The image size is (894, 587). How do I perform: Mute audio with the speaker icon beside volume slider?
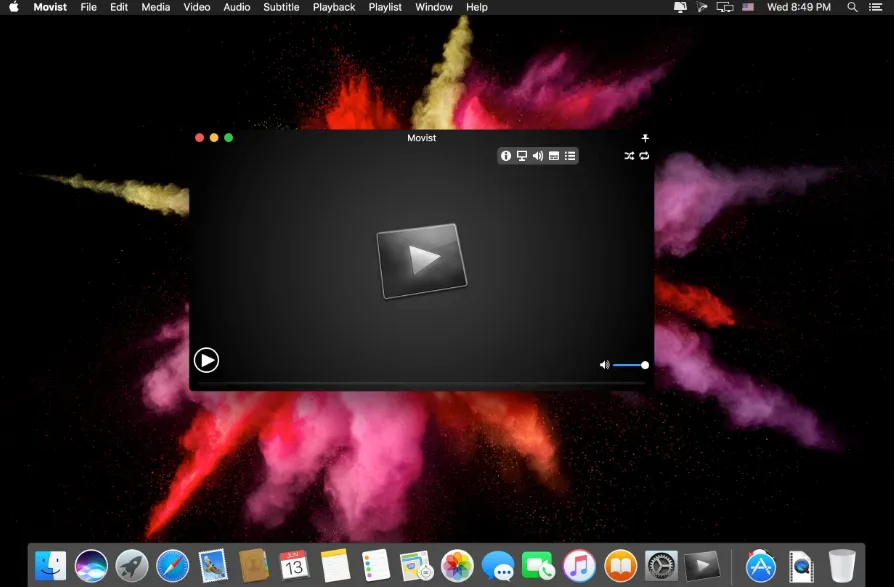point(605,365)
